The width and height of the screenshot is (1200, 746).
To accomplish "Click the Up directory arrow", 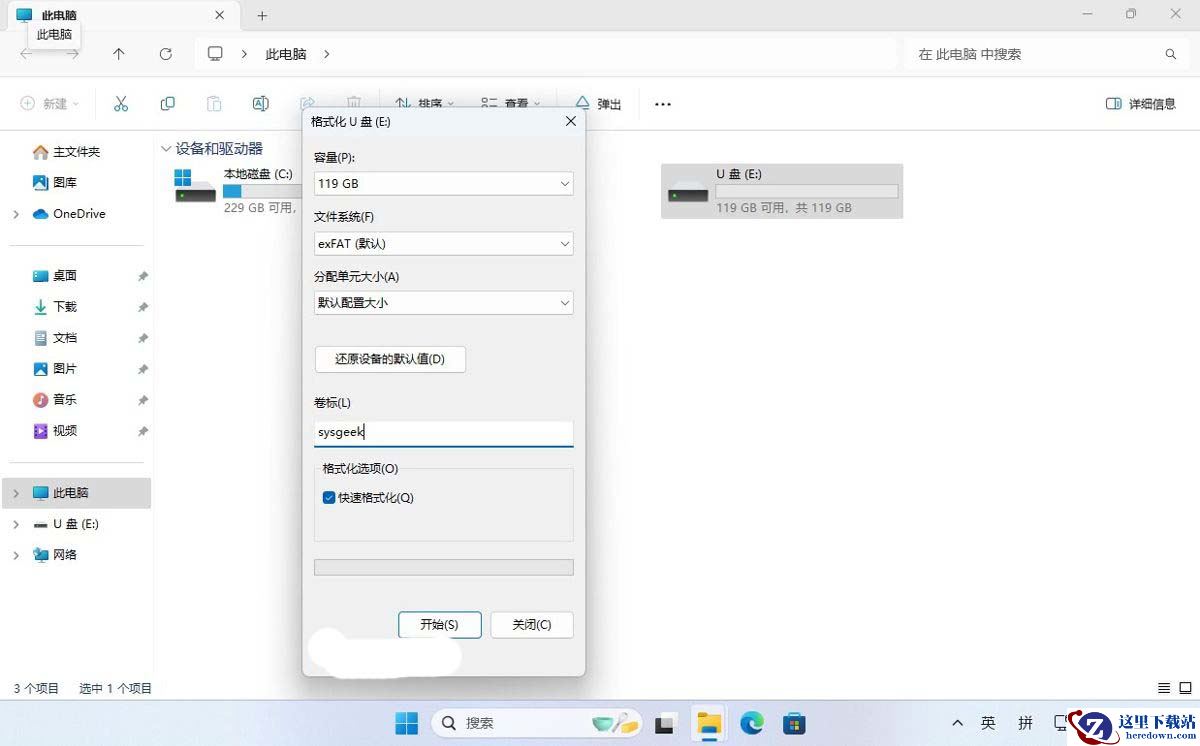I will [119, 54].
